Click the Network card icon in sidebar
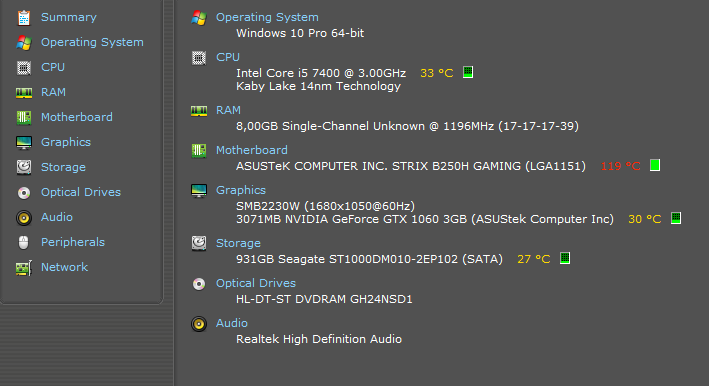This screenshot has height=386, width=709. tap(24, 268)
